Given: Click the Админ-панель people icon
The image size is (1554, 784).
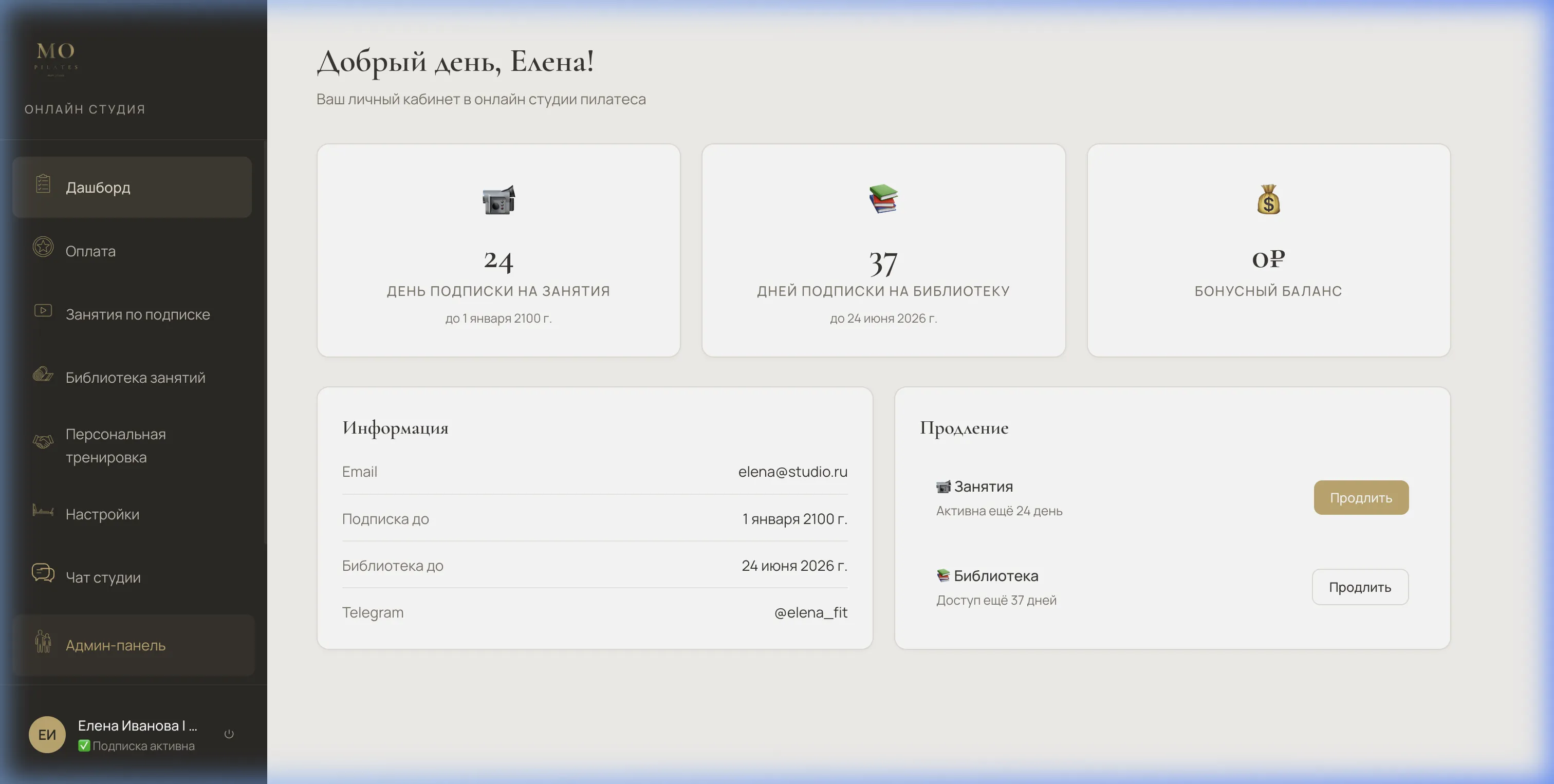Looking at the screenshot, I should (x=43, y=642).
